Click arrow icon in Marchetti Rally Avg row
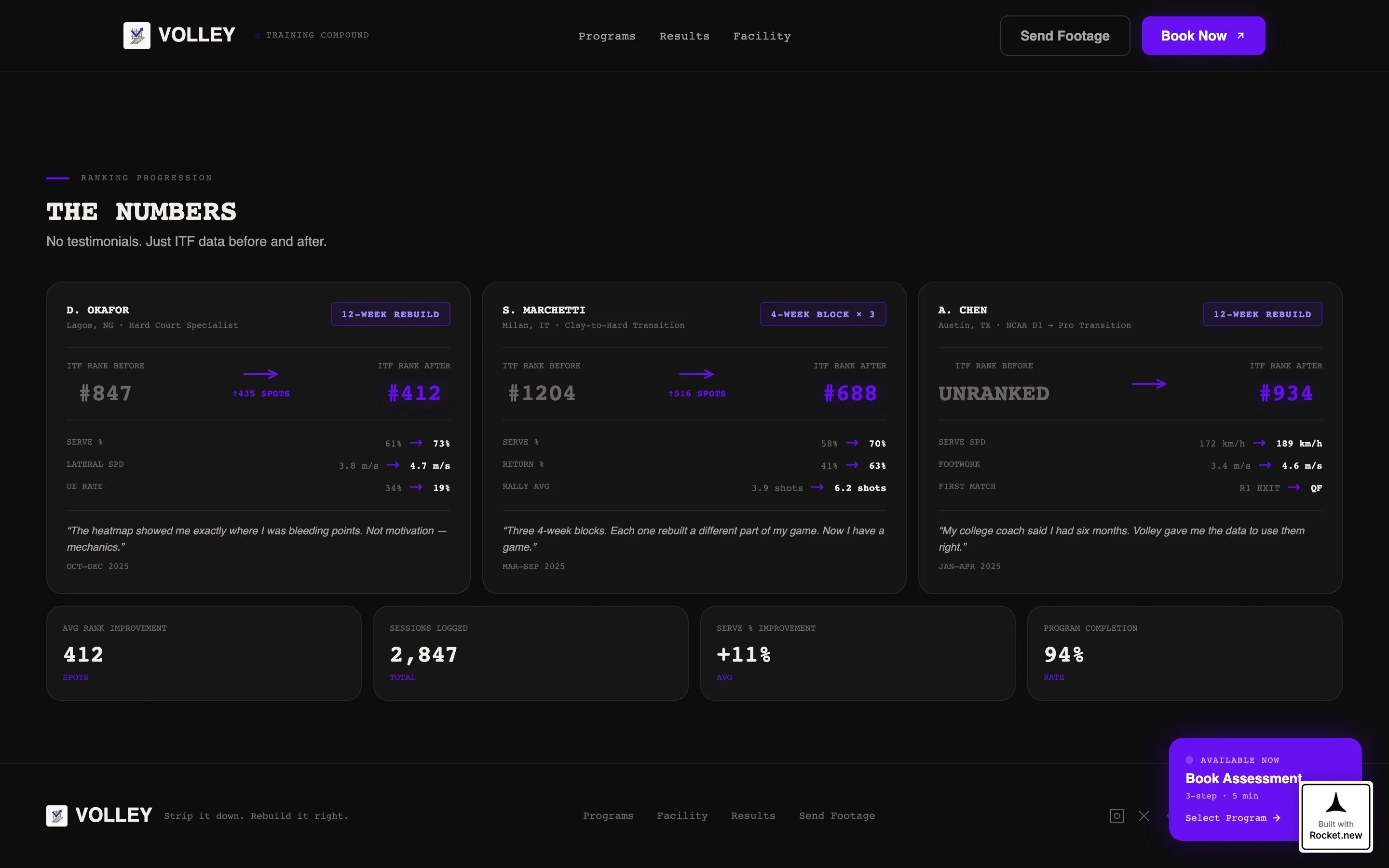This screenshot has height=868, width=1389. pyautogui.click(x=817, y=488)
